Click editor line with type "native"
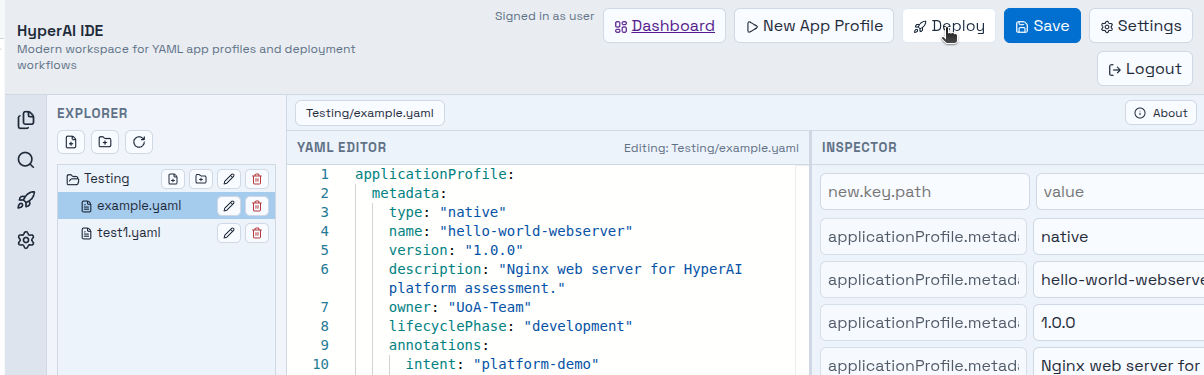The height and width of the screenshot is (375, 1204). [448, 212]
